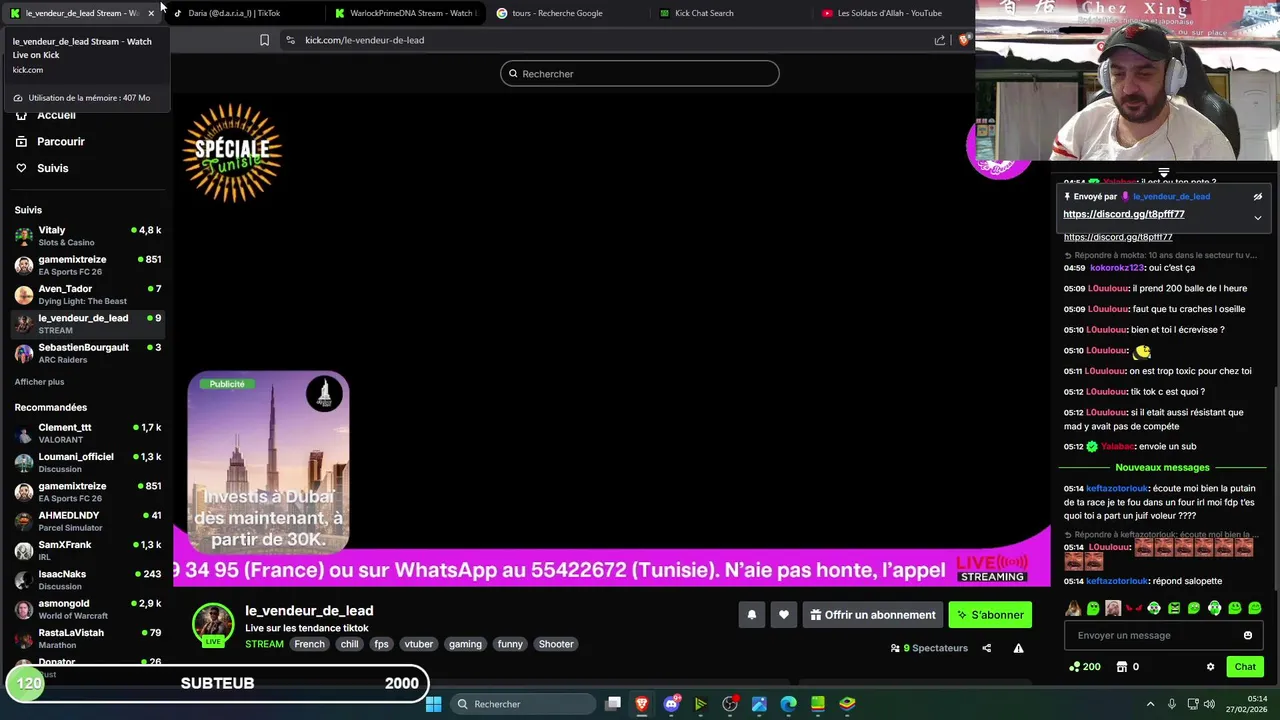Open the chat shop icon

coord(1122,667)
